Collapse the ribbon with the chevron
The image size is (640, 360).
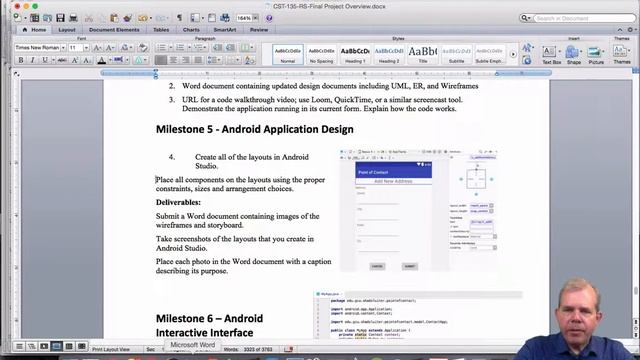[x=620, y=30]
